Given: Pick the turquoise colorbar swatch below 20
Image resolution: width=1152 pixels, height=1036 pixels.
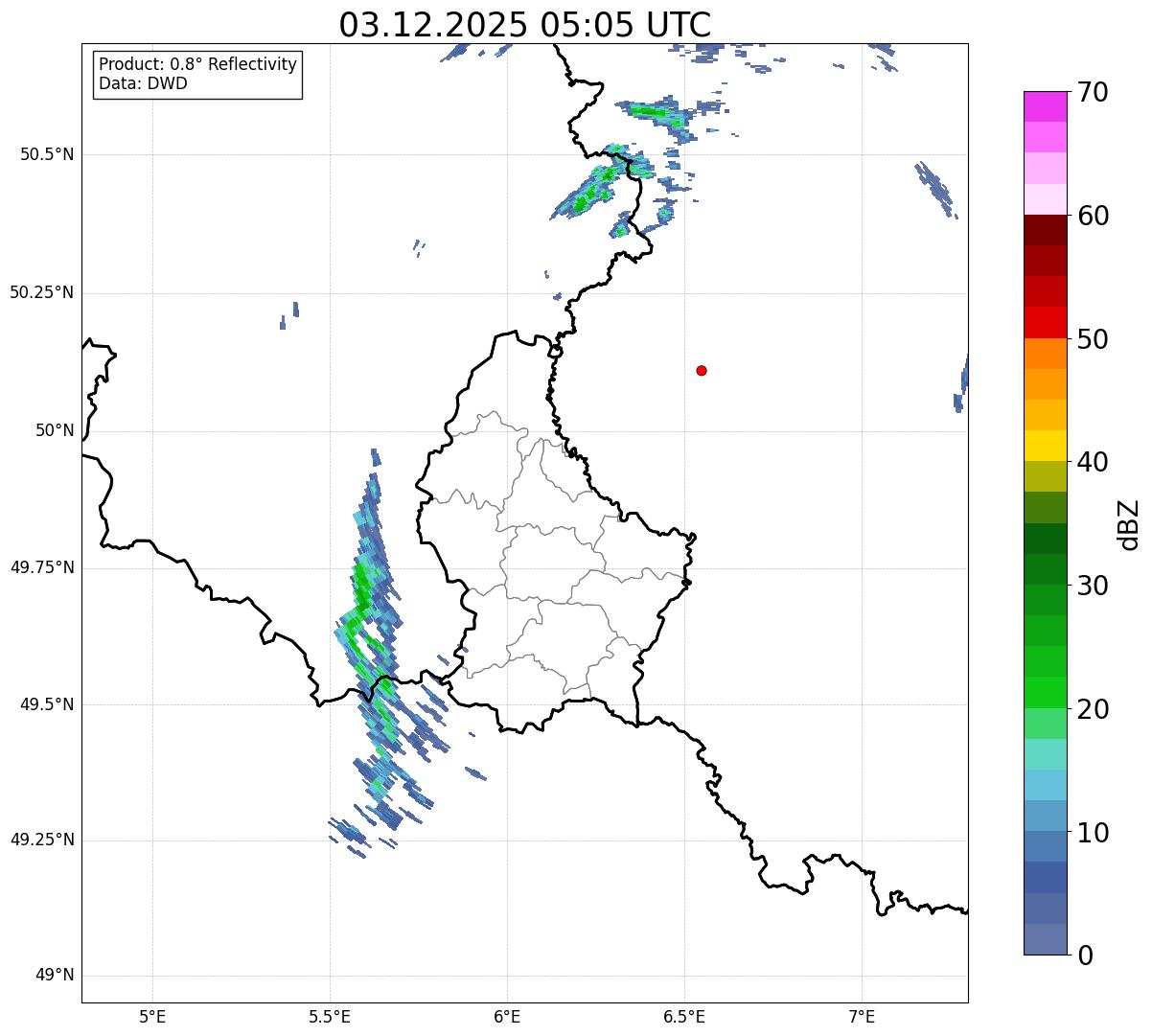Looking at the screenshot, I should point(1045,754).
